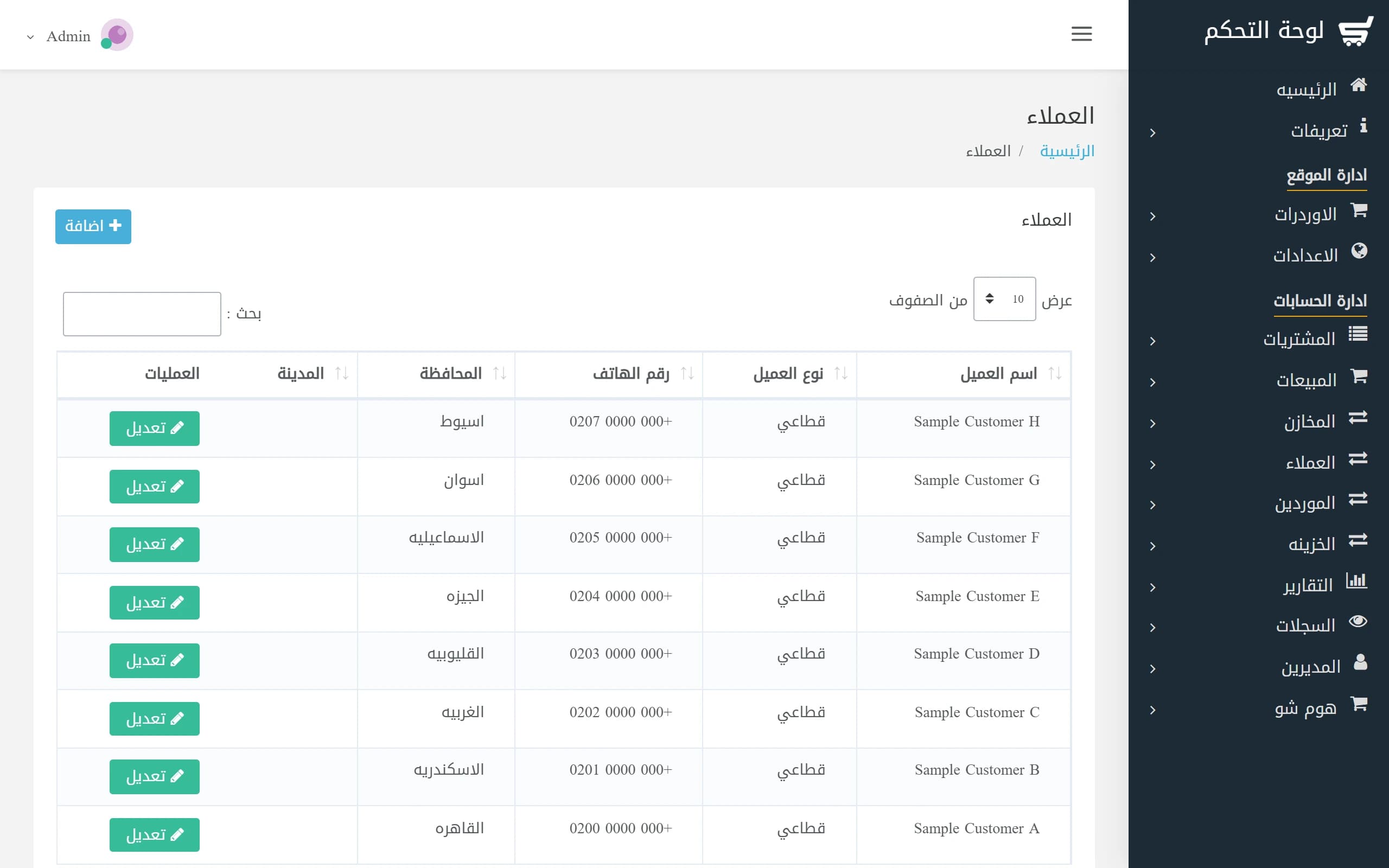Click the blue اضافة add button
1389x868 pixels.
coord(93,226)
